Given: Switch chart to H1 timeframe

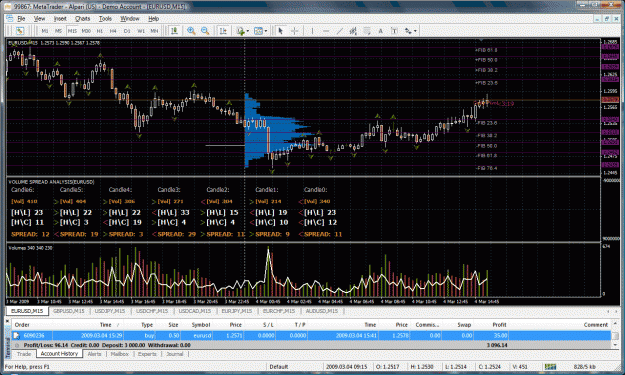Looking at the screenshot, I should tap(100, 31).
